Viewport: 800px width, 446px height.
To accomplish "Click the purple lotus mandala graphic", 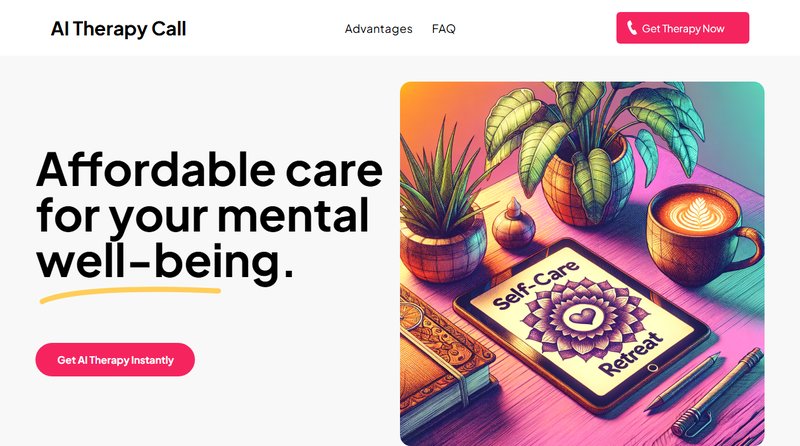I will (582, 318).
